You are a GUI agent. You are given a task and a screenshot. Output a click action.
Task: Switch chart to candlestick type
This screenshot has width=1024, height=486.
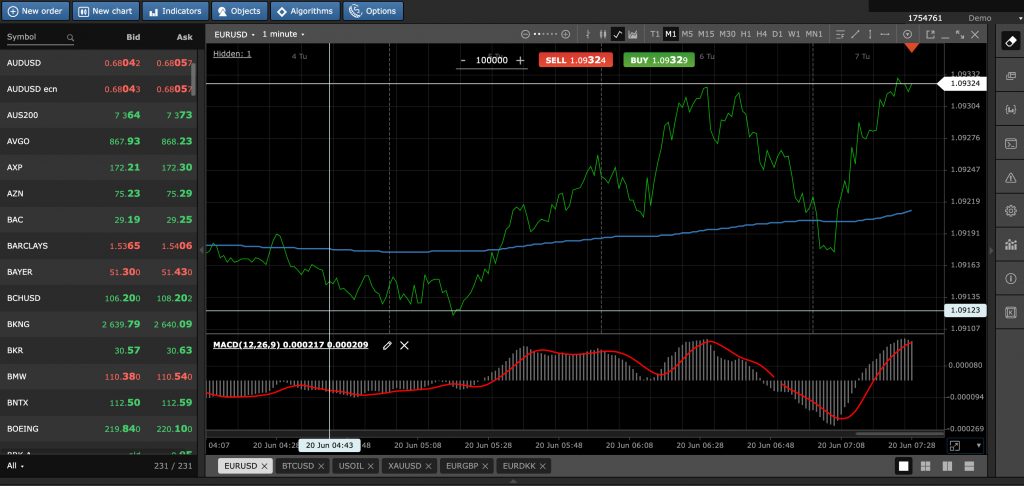(603, 34)
